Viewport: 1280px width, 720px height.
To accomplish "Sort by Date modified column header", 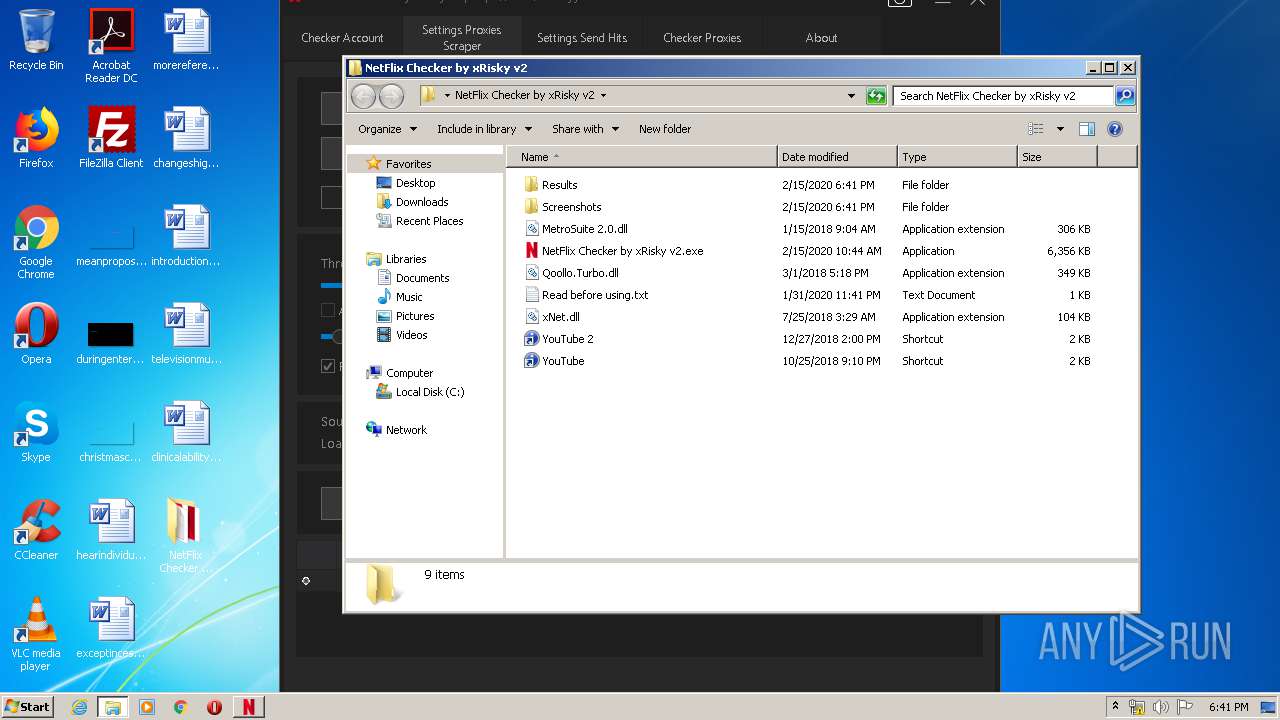I will tap(837, 157).
